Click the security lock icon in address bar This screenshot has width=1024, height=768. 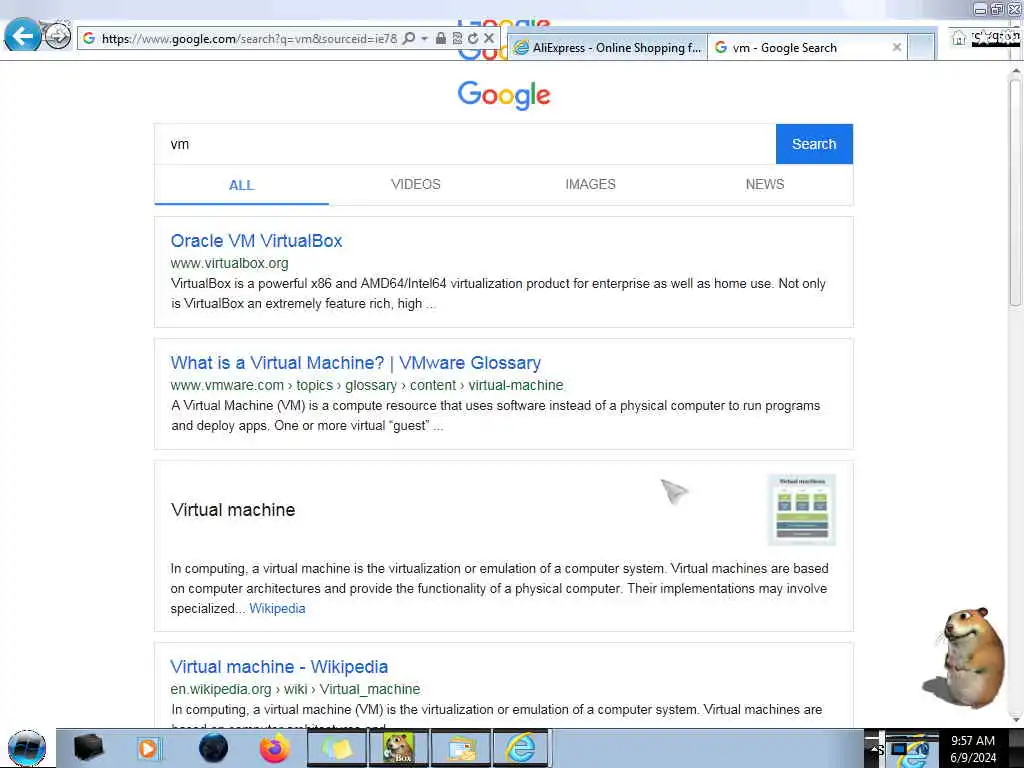441,39
